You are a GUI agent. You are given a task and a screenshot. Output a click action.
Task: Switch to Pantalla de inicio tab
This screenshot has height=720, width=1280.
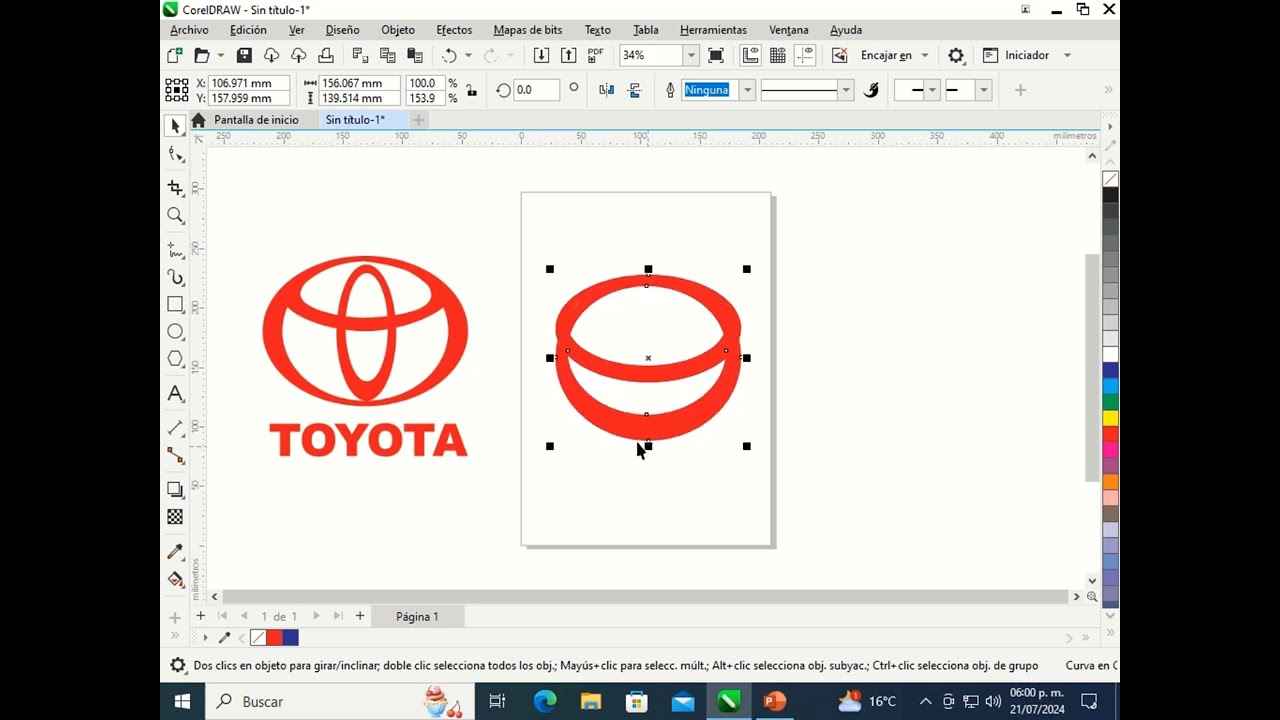coord(256,120)
